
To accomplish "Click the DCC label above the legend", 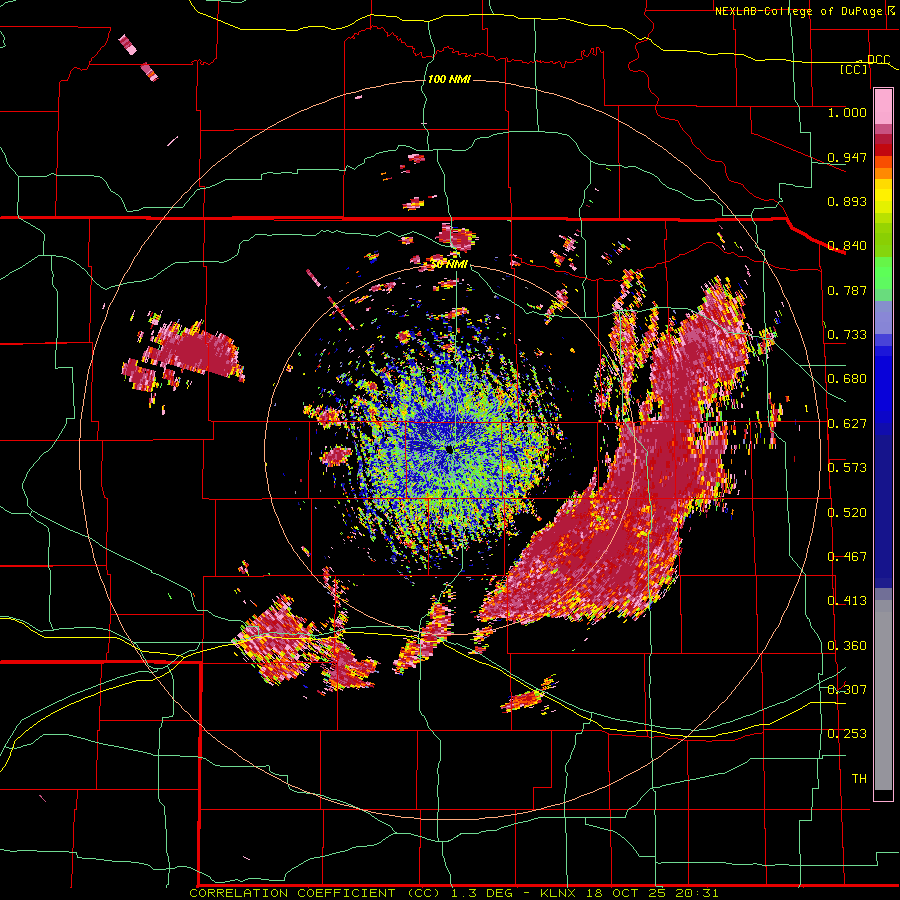I will [x=878, y=60].
